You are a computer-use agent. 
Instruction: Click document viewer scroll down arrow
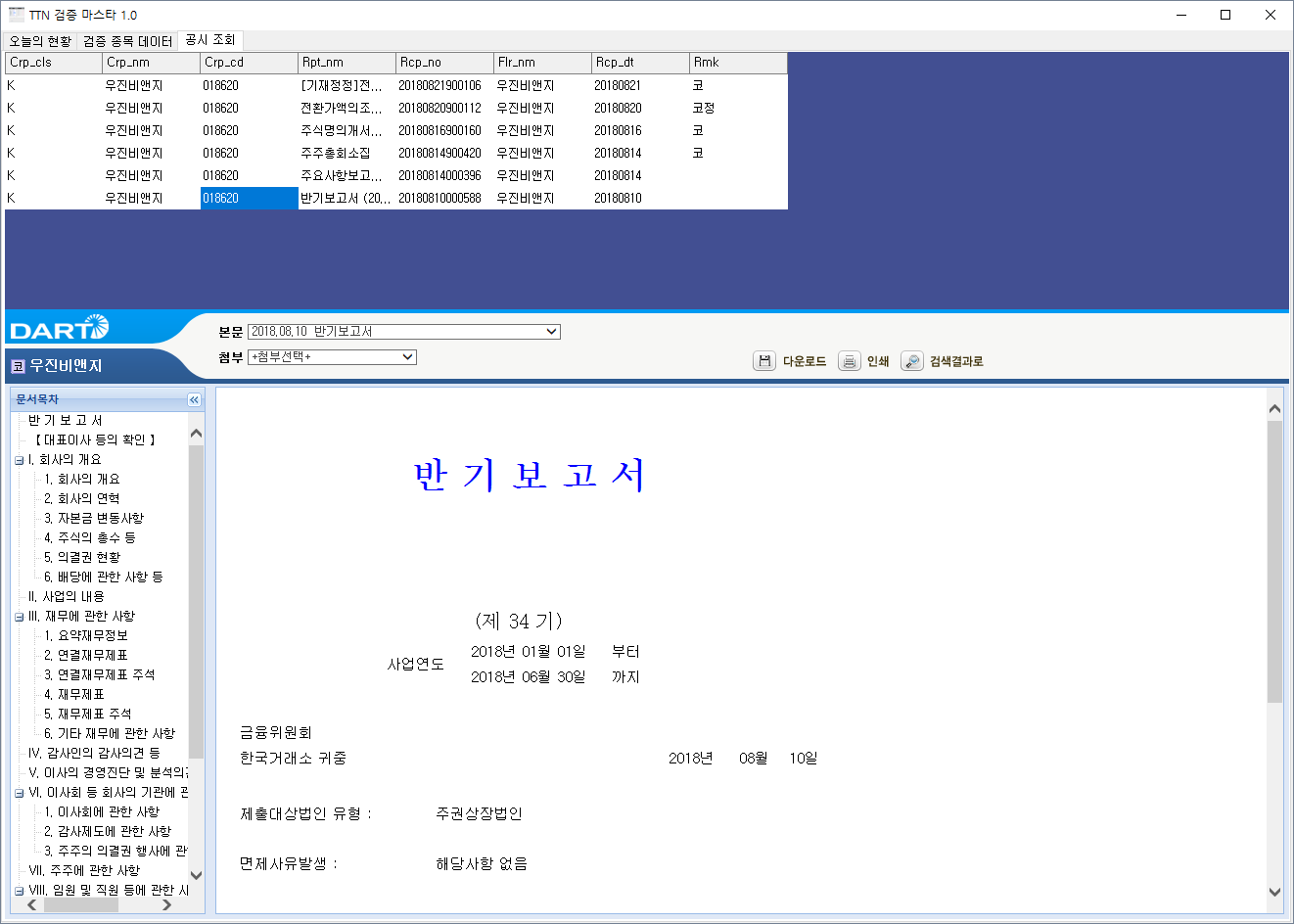click(1274, 892)
